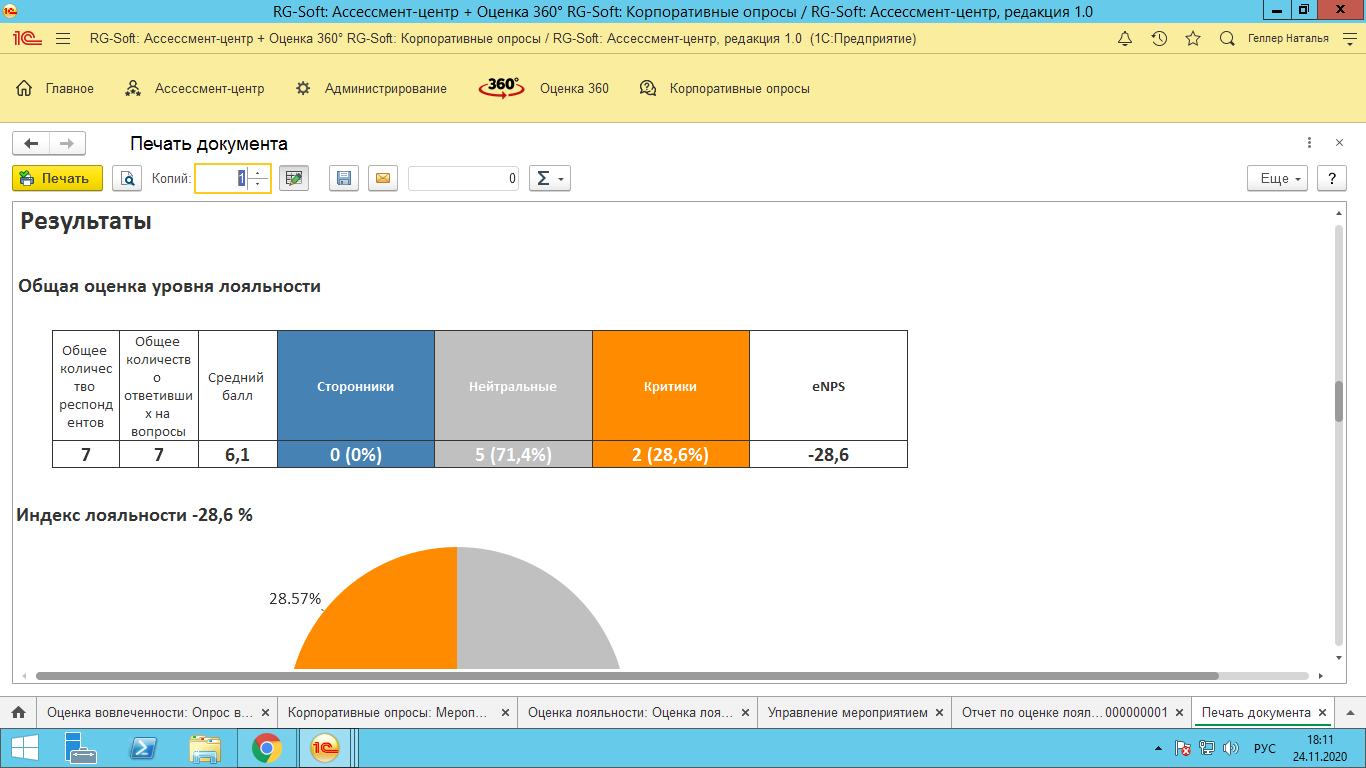Viewport: 1366px width, 768px height.
Task: Save document with floppy disk icon
Action: click(344, 178)
